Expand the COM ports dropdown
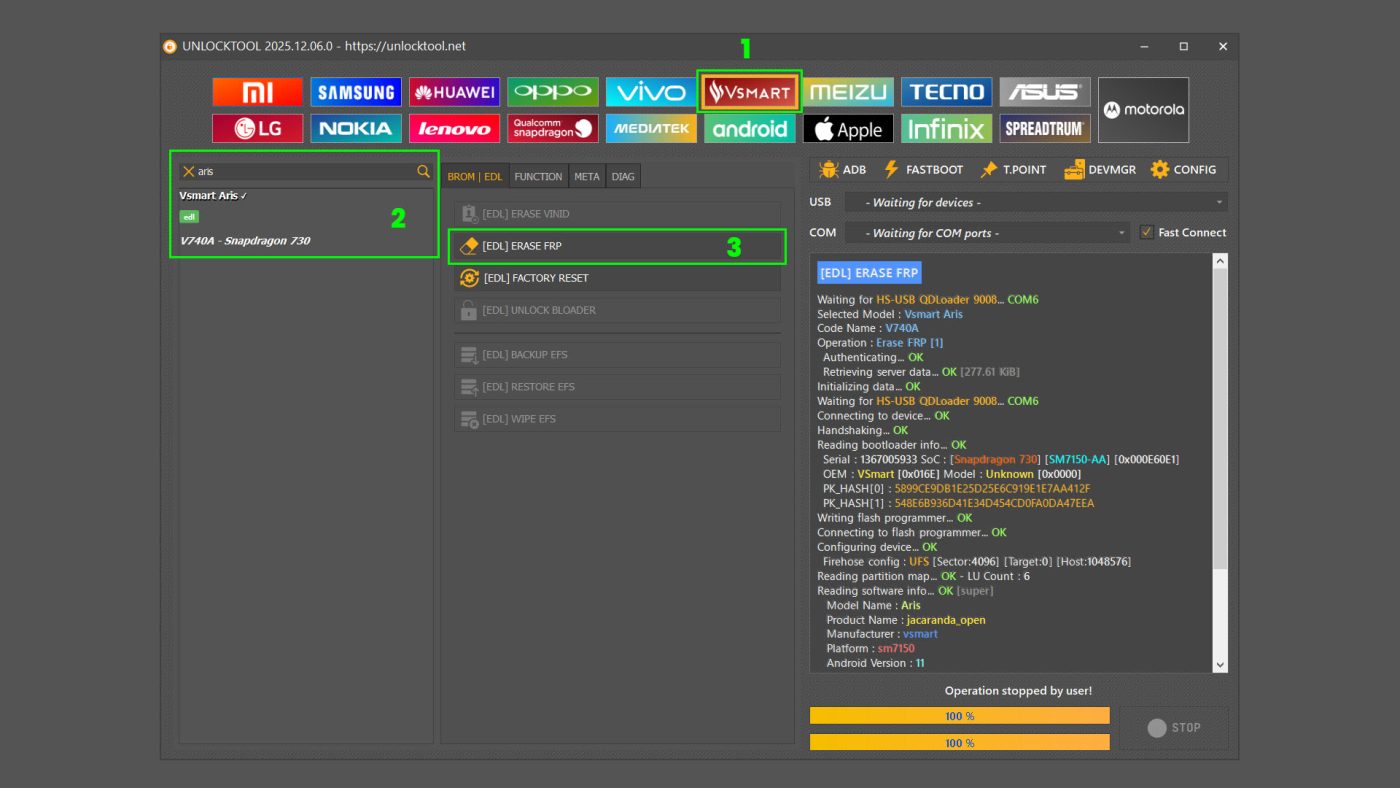 click(986, 233)
